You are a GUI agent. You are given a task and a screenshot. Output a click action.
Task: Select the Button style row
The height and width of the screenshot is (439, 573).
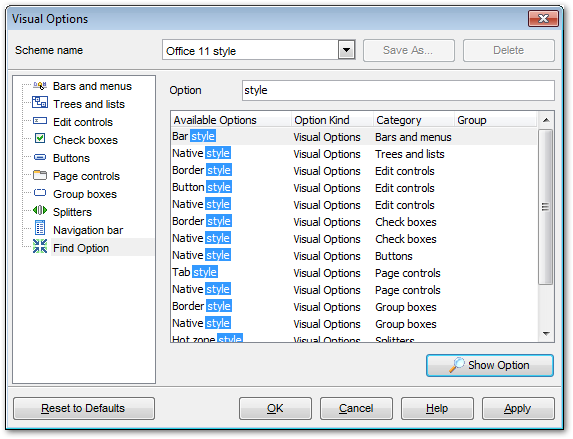(x=354, y=188)
